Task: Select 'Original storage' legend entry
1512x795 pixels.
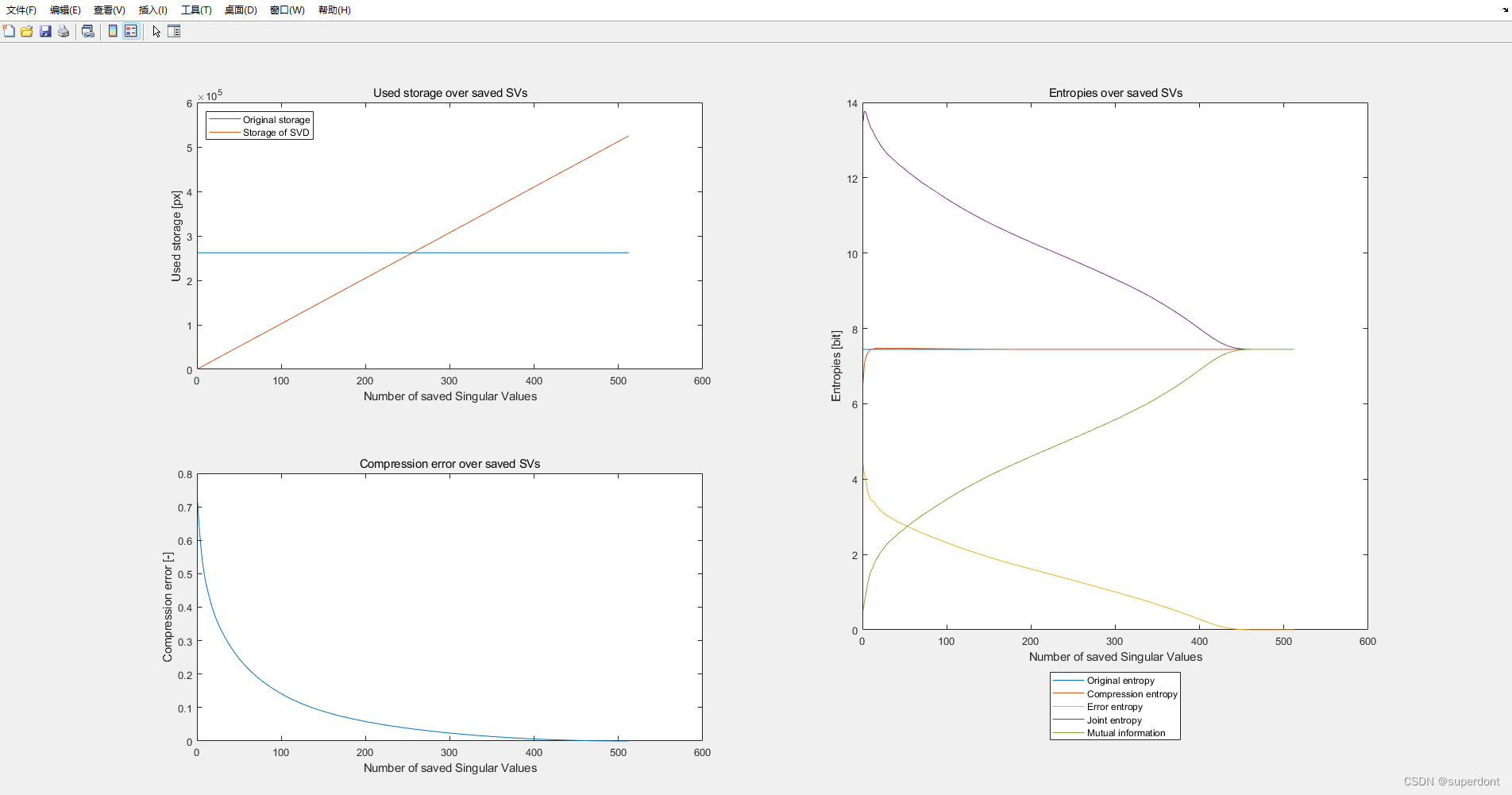Action: tap(260, 120)
